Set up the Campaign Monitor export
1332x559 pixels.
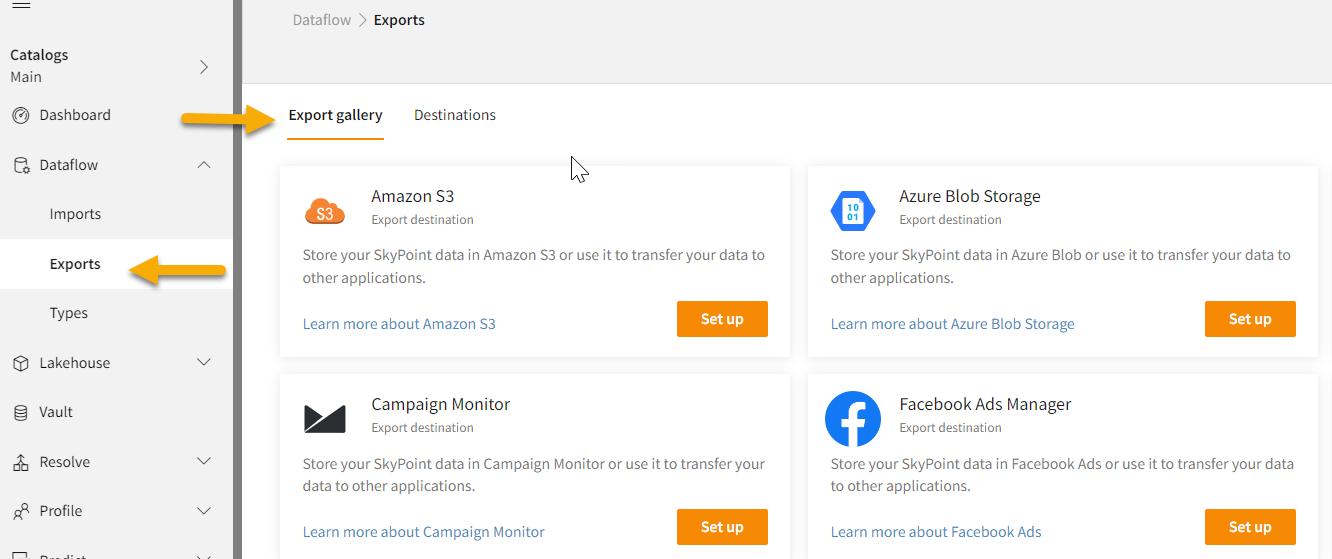coord(722,527)
